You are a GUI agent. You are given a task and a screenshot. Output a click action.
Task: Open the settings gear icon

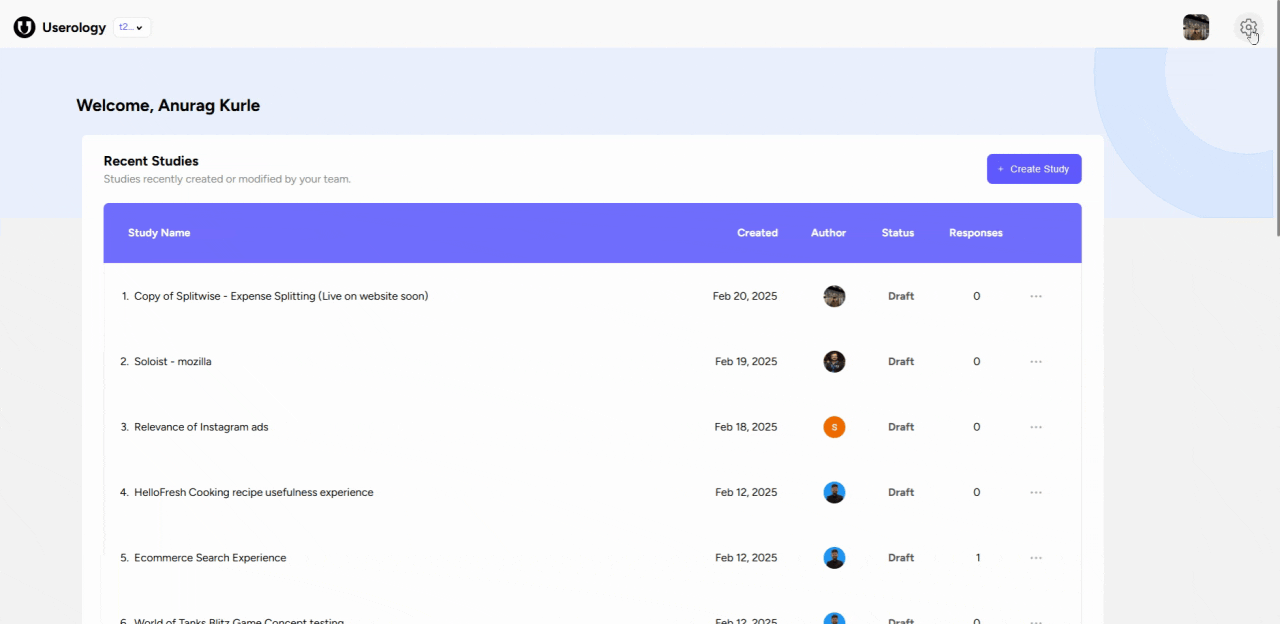1248,27
